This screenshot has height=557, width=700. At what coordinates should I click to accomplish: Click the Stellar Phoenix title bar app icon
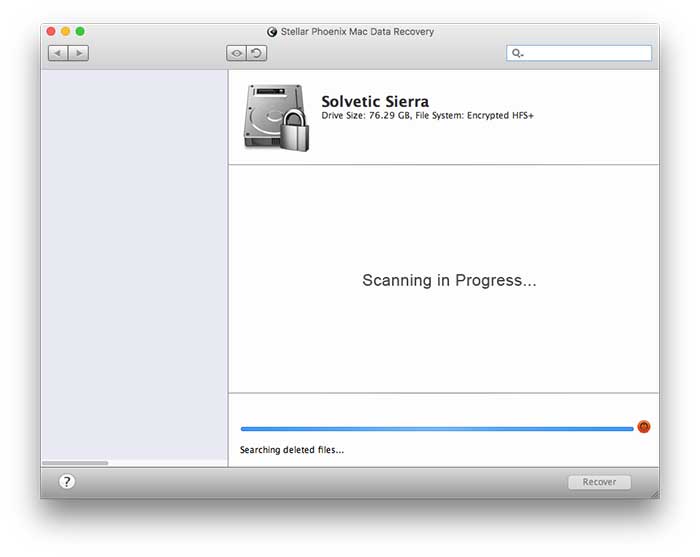point(271,32)
